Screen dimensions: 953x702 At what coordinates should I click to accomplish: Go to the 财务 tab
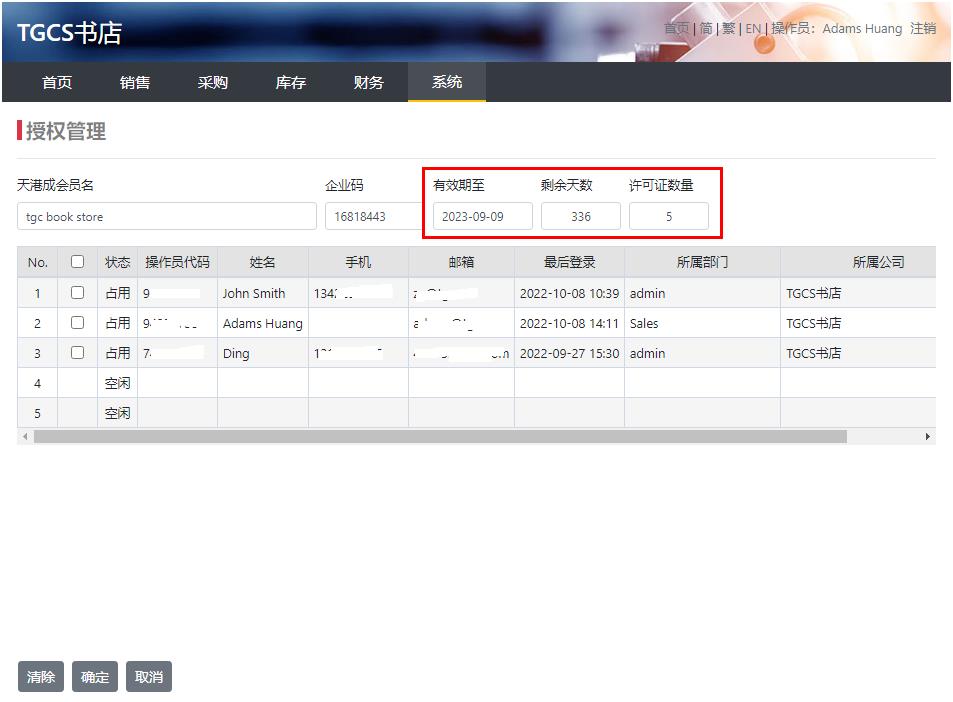pos(369,82)
